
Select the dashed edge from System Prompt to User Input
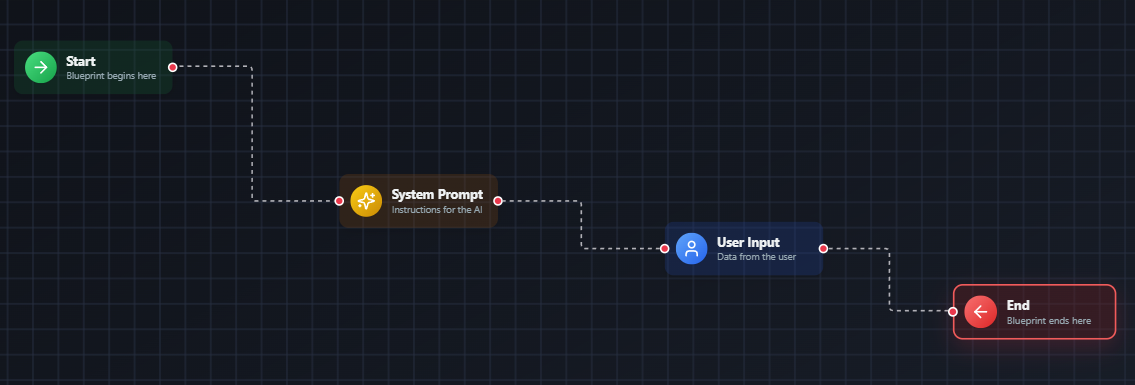coord(581,225)
